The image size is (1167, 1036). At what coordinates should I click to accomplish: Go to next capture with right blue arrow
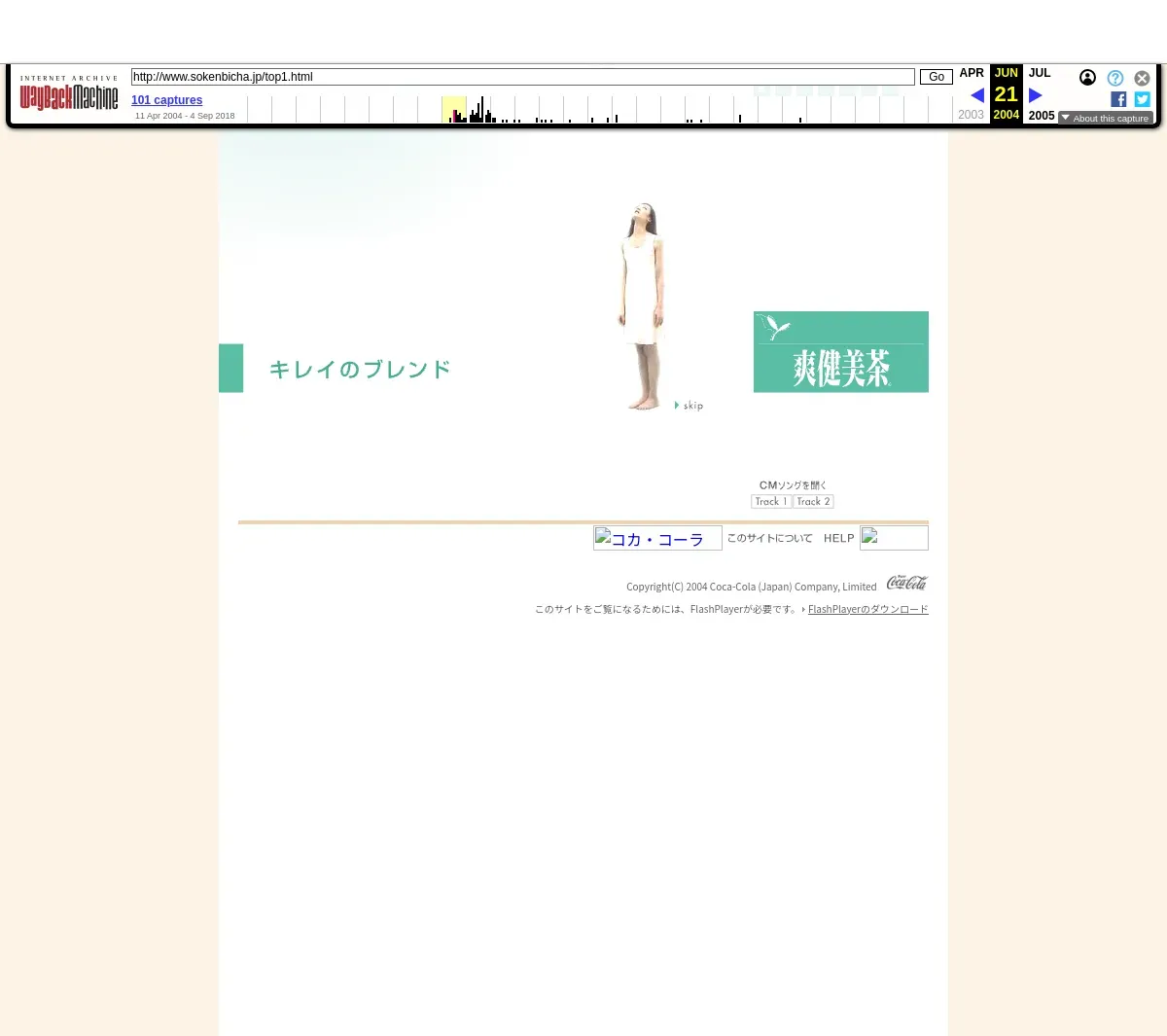point(1036,95)
